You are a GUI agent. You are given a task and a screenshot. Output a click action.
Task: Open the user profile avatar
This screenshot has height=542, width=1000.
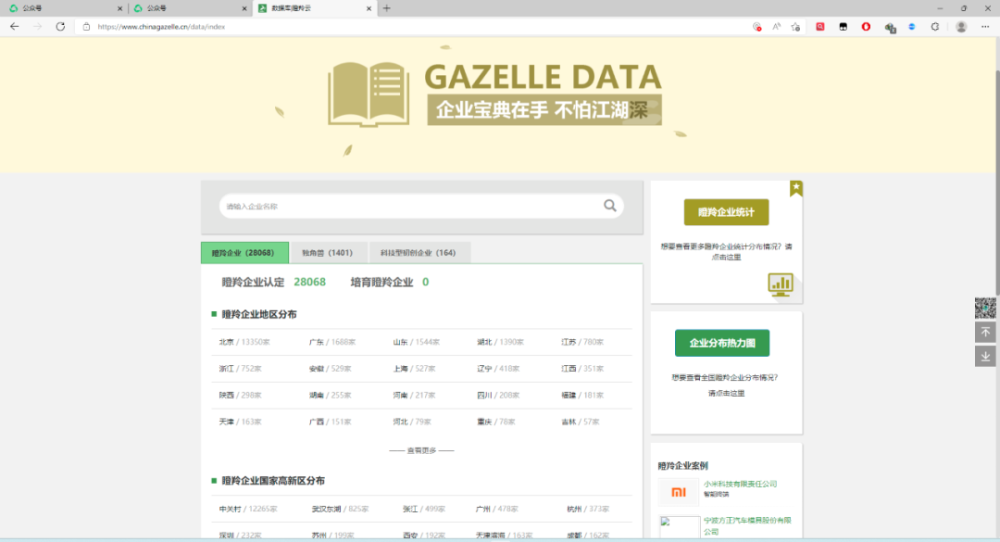(962, 27)
